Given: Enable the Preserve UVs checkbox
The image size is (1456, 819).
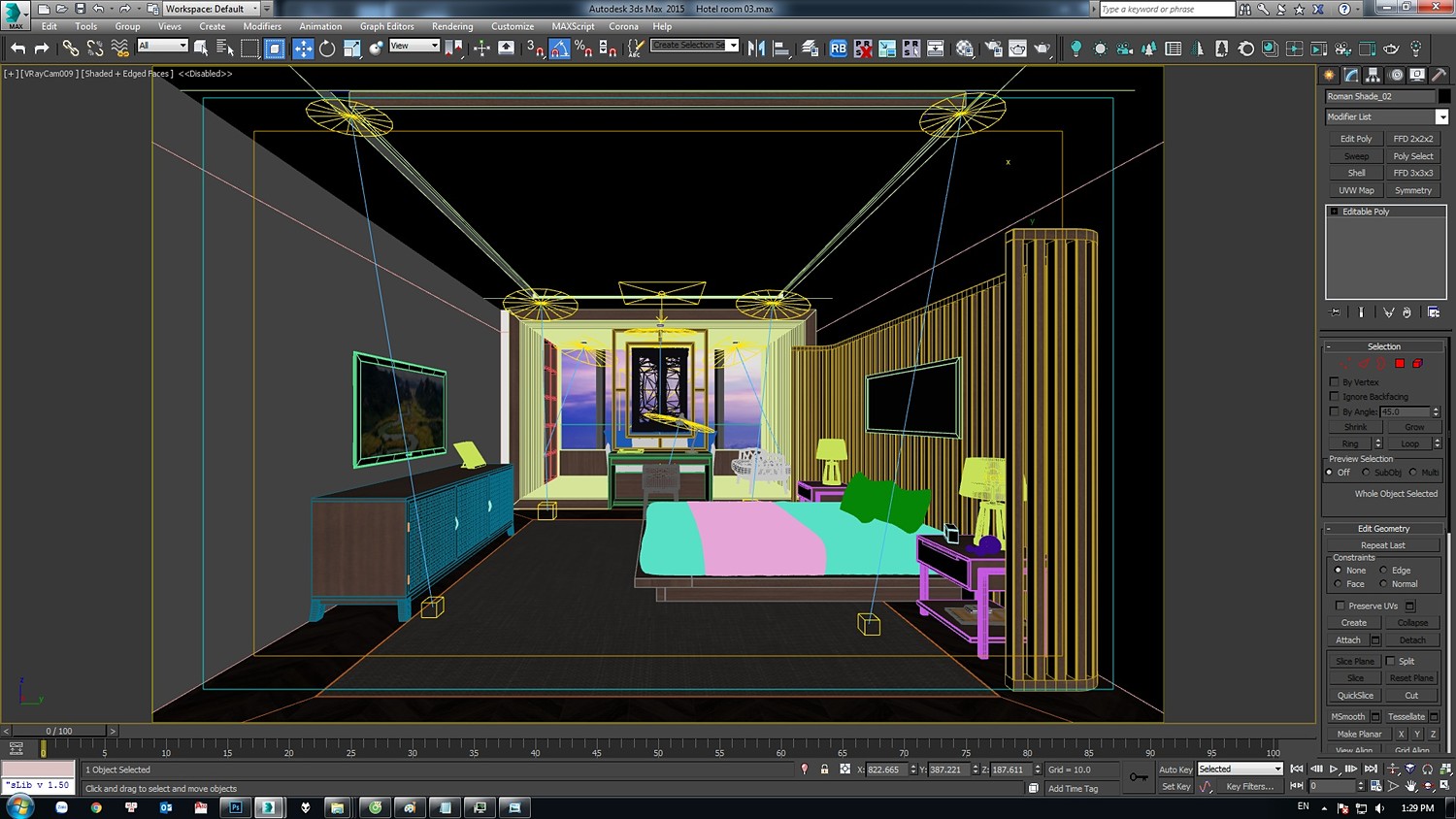Looking at the screenshot, I should tap(1340, 606).
